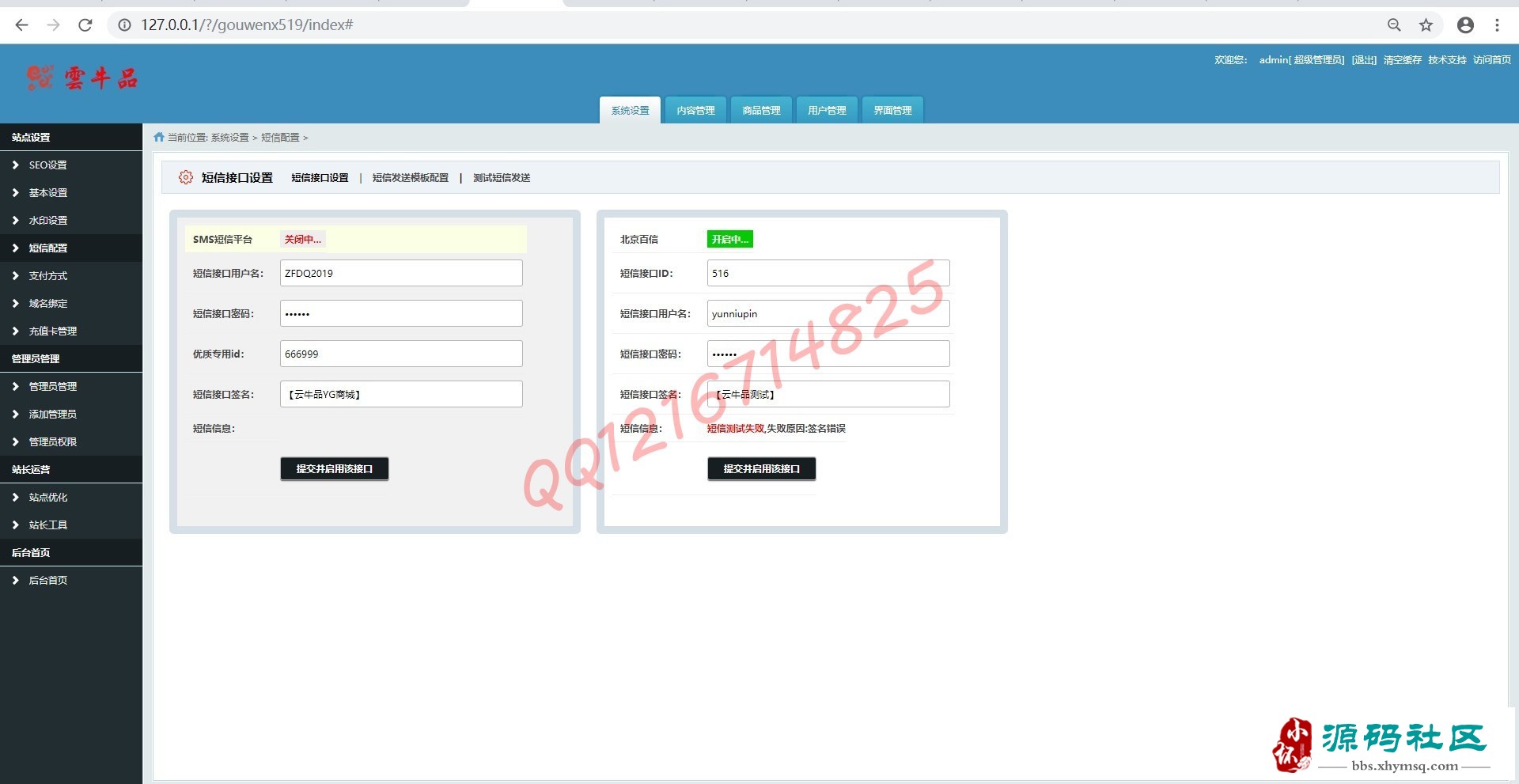Focus the 优质专用id field showing 666999

(401, 354)
